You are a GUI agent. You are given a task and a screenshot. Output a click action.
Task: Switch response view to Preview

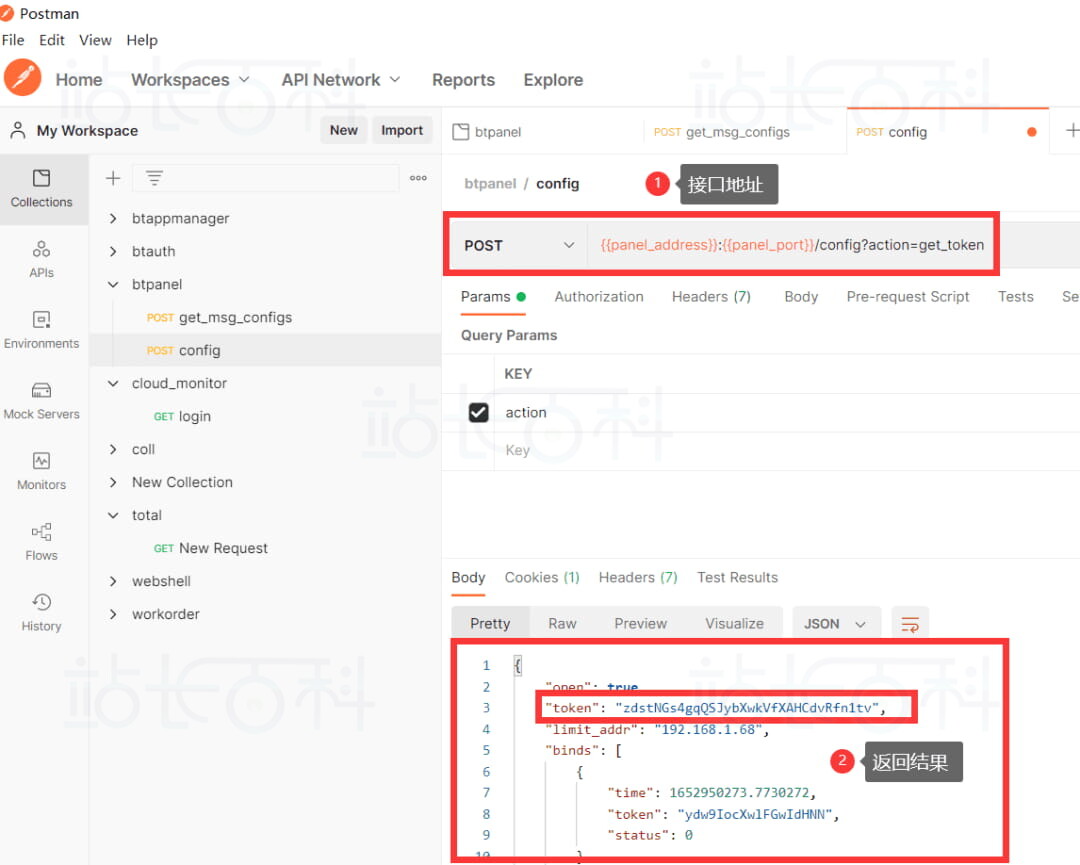coord(641,624)
